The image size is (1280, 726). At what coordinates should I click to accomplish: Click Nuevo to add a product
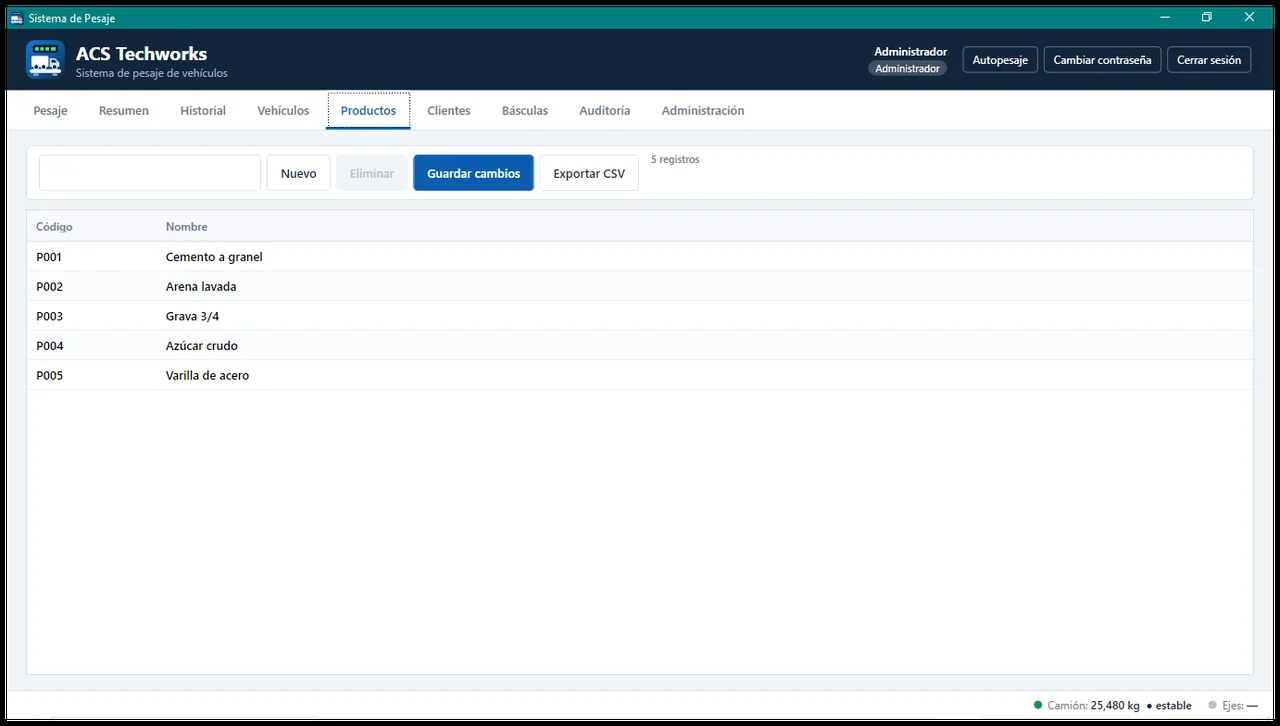298,173
